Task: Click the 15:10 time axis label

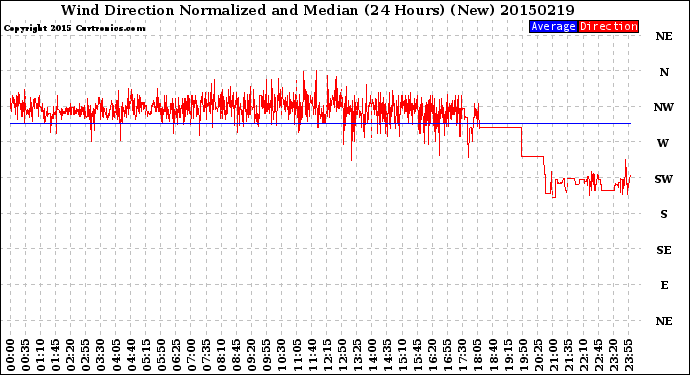Action: (402, 355)
